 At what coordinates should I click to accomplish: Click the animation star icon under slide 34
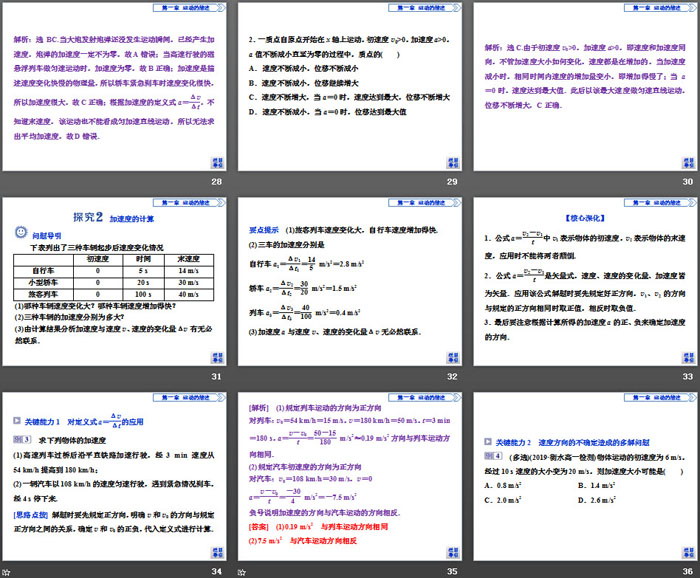[x=6, y=572]
